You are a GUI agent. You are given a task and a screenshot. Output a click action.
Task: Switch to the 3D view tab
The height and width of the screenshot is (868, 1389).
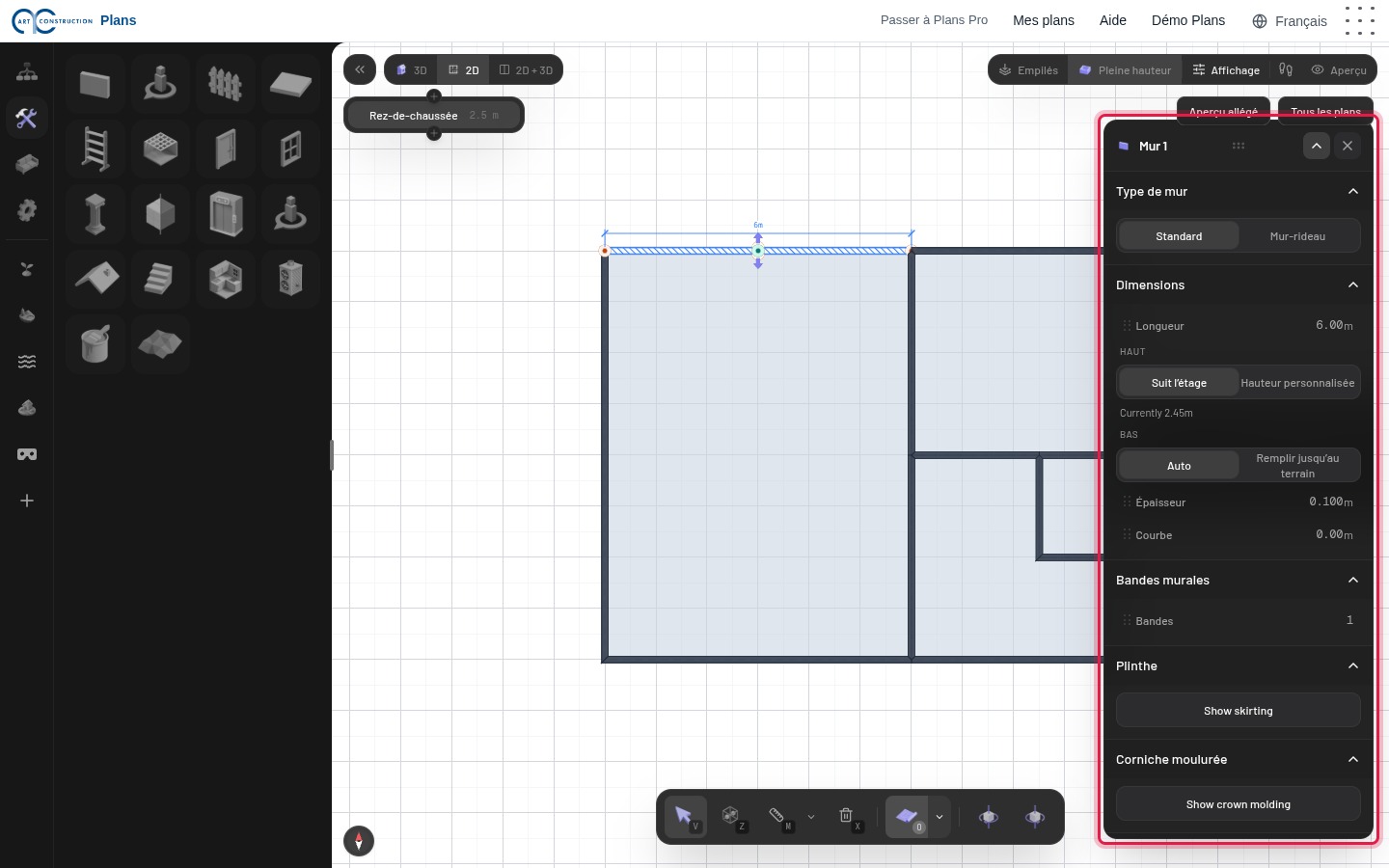coord(412,70)
